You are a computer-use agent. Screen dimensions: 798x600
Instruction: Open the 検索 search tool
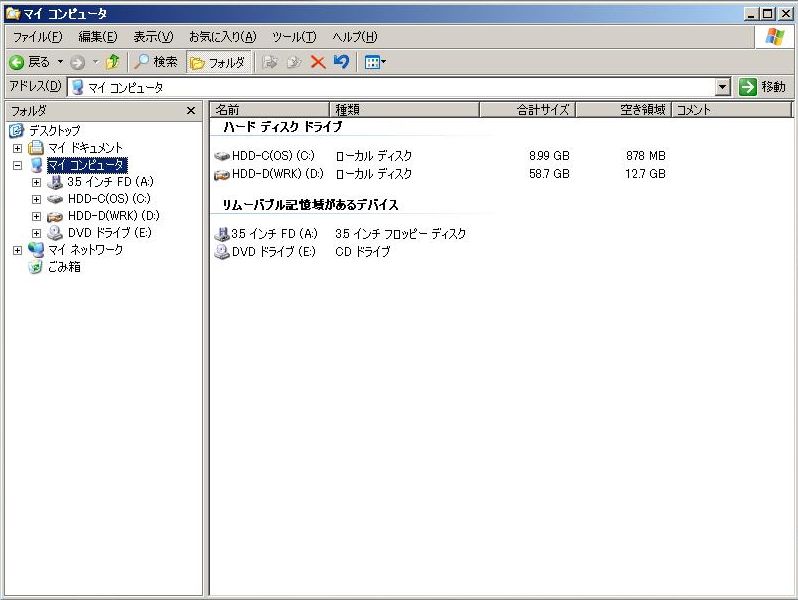(156, 62)
